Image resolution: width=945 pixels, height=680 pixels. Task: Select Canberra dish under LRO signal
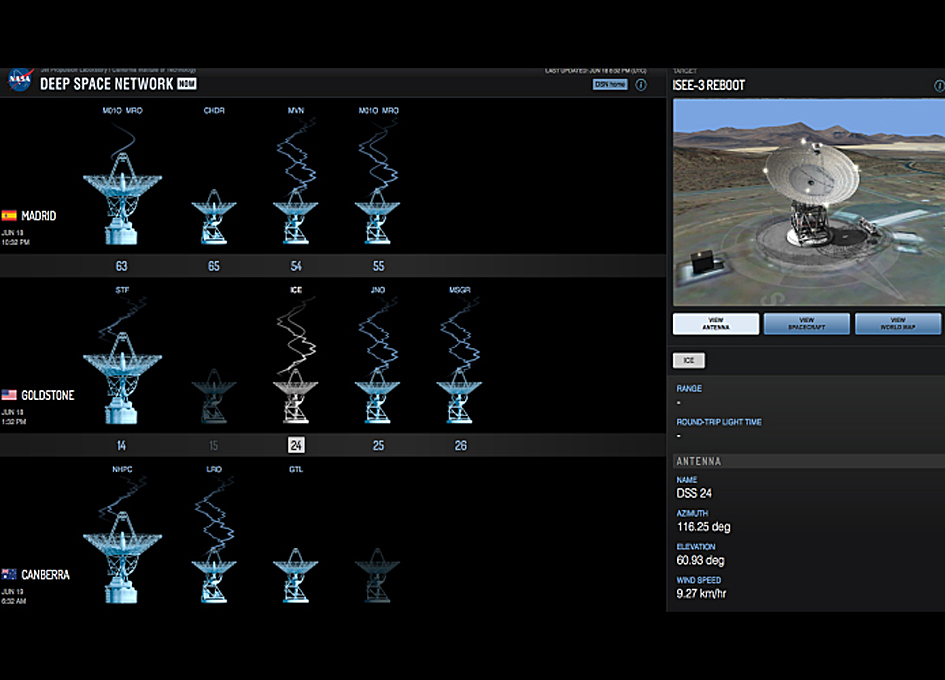click(214, 576)
